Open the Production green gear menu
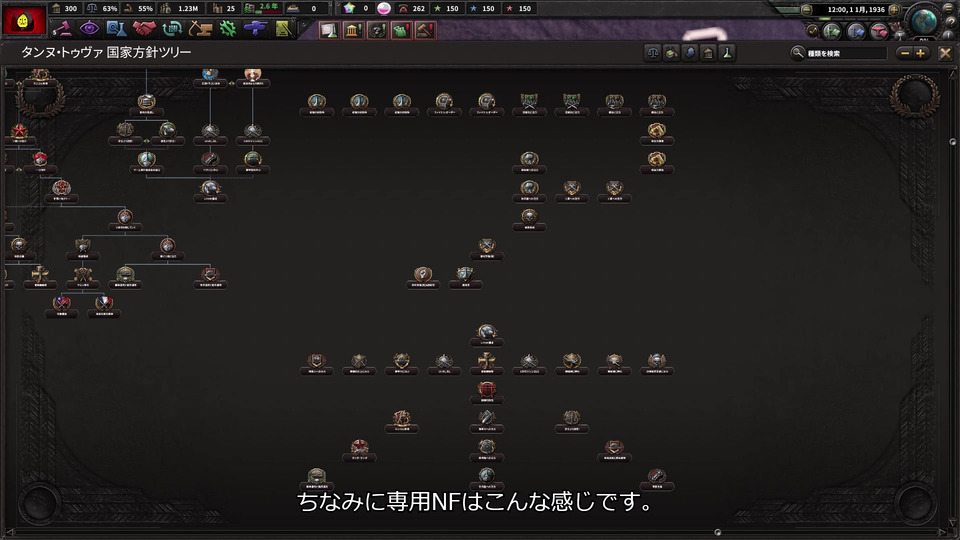Screen dimensions: 960x540 tap(228, 29)
